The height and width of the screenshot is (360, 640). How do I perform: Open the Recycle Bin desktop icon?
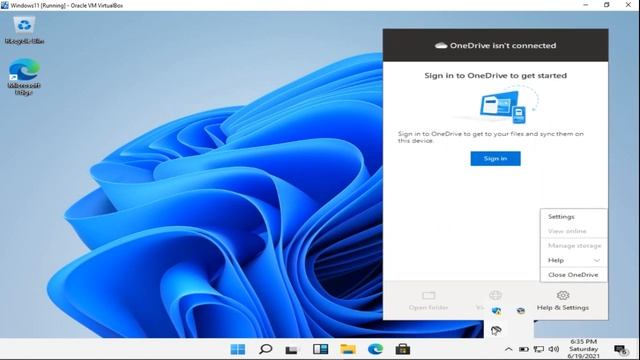click(24, 30)
